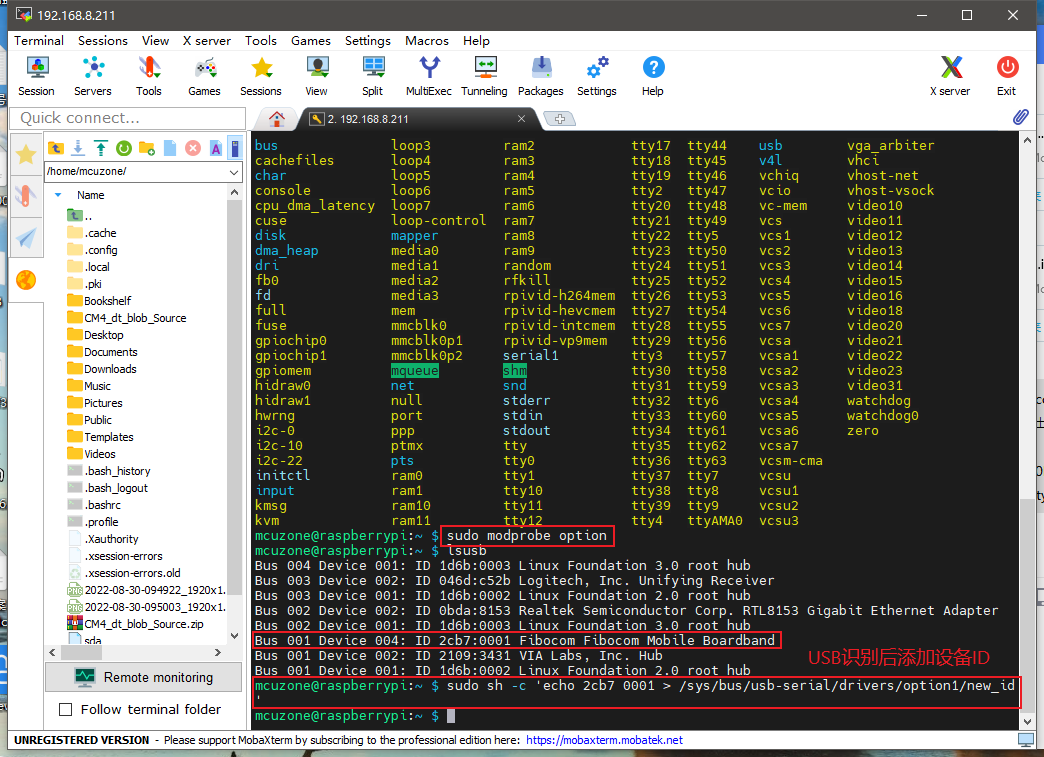Click the View toolbar icon
Screen dimensions: 1044x757
point(317,77)
